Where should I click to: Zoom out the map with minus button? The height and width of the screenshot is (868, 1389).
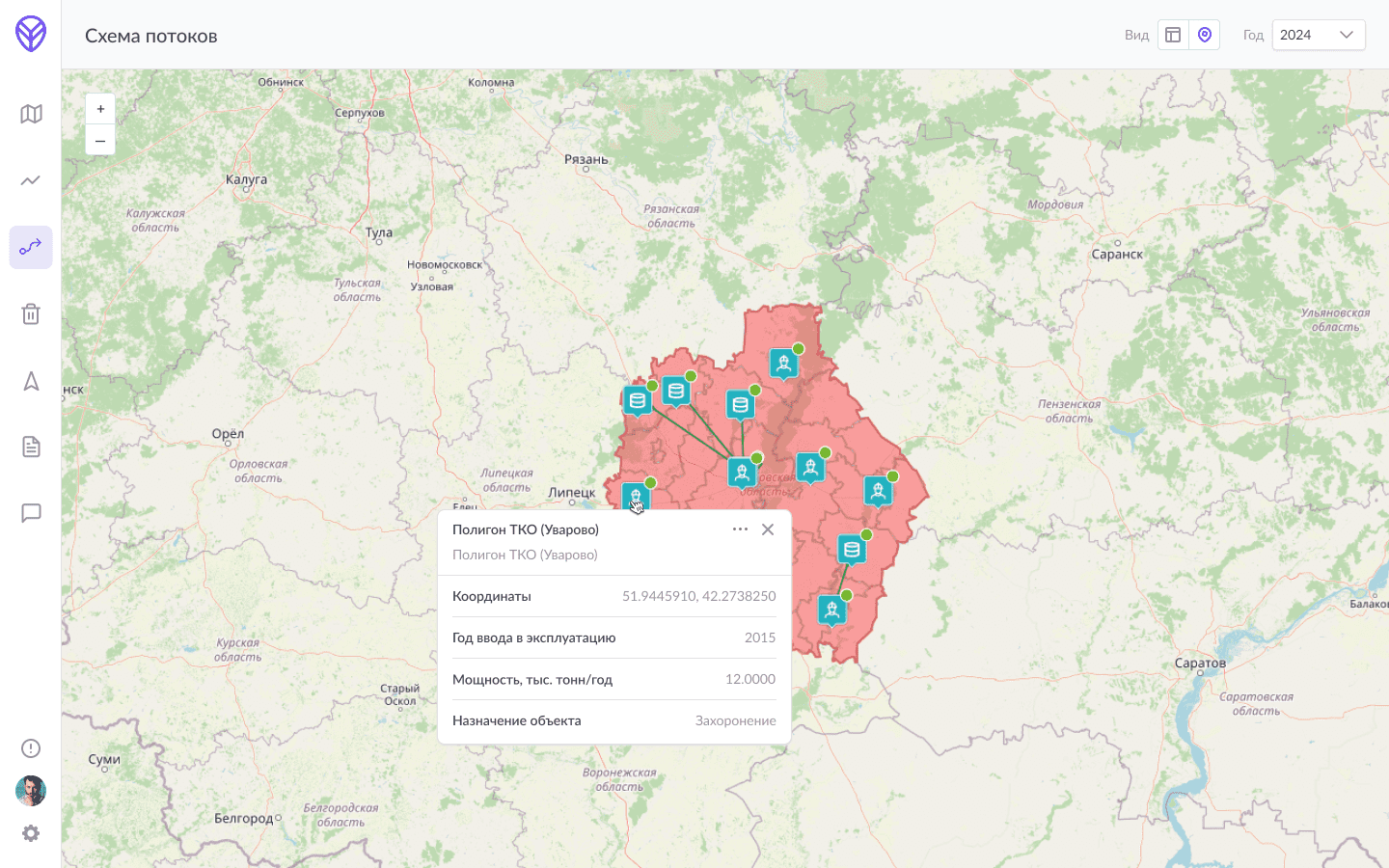(100, 141)
